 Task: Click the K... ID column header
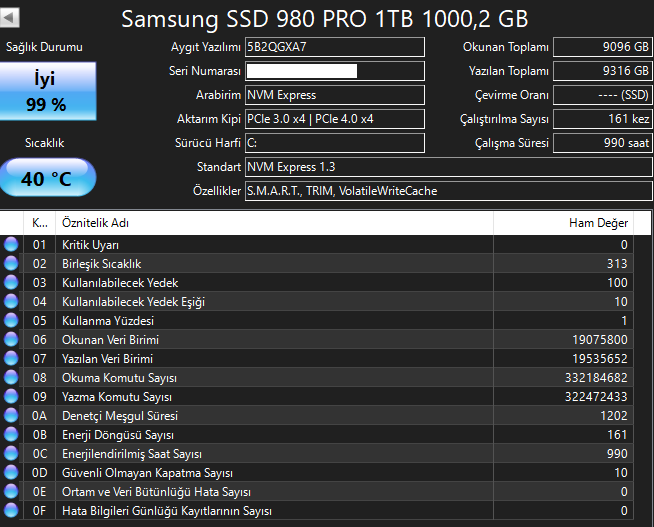click(x=40, y=223)
